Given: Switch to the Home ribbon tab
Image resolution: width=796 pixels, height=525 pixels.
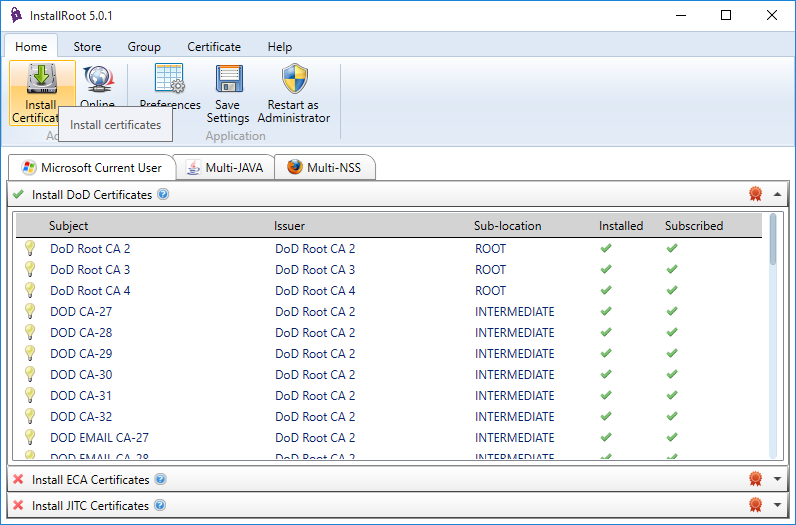Looking at the screenshot, I should pos(31,47).
